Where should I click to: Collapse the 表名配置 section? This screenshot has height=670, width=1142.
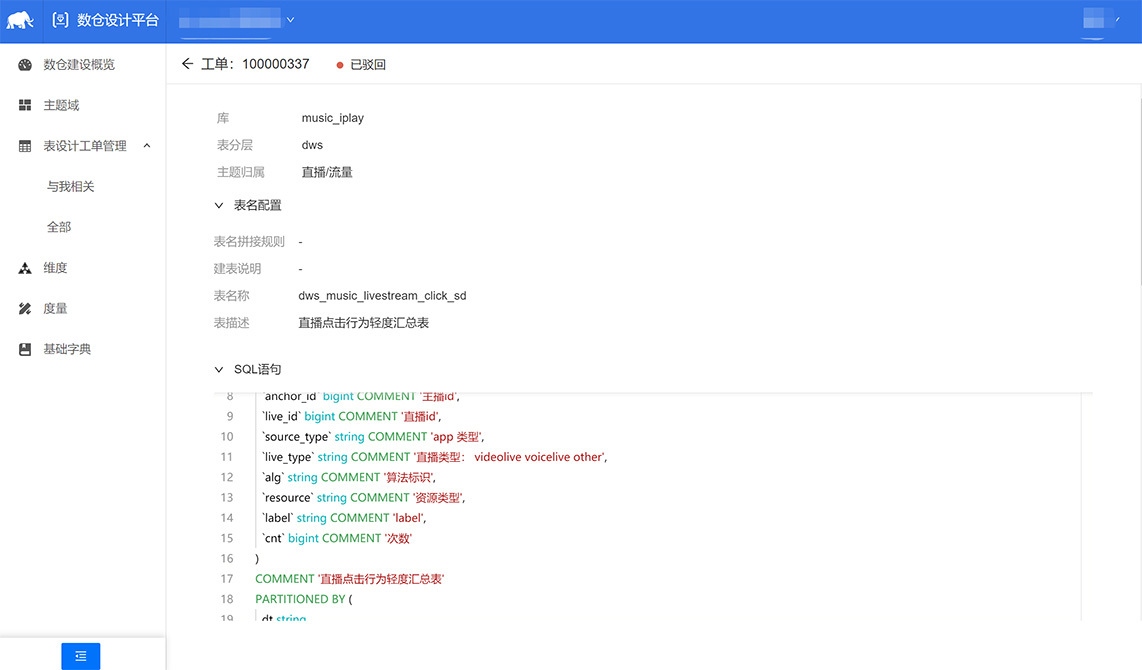click(219, 205)
